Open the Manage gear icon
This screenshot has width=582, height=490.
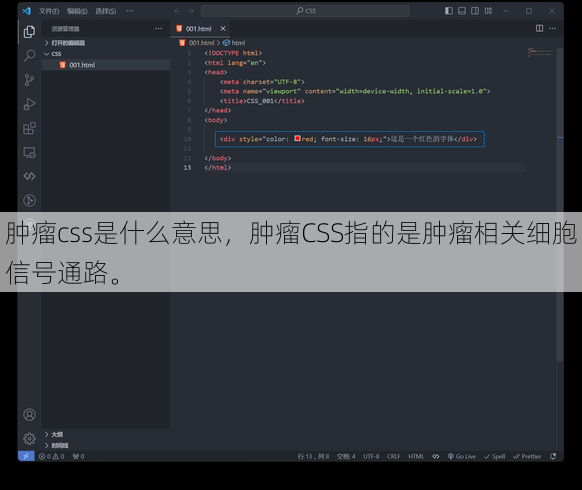click(29, 439)
